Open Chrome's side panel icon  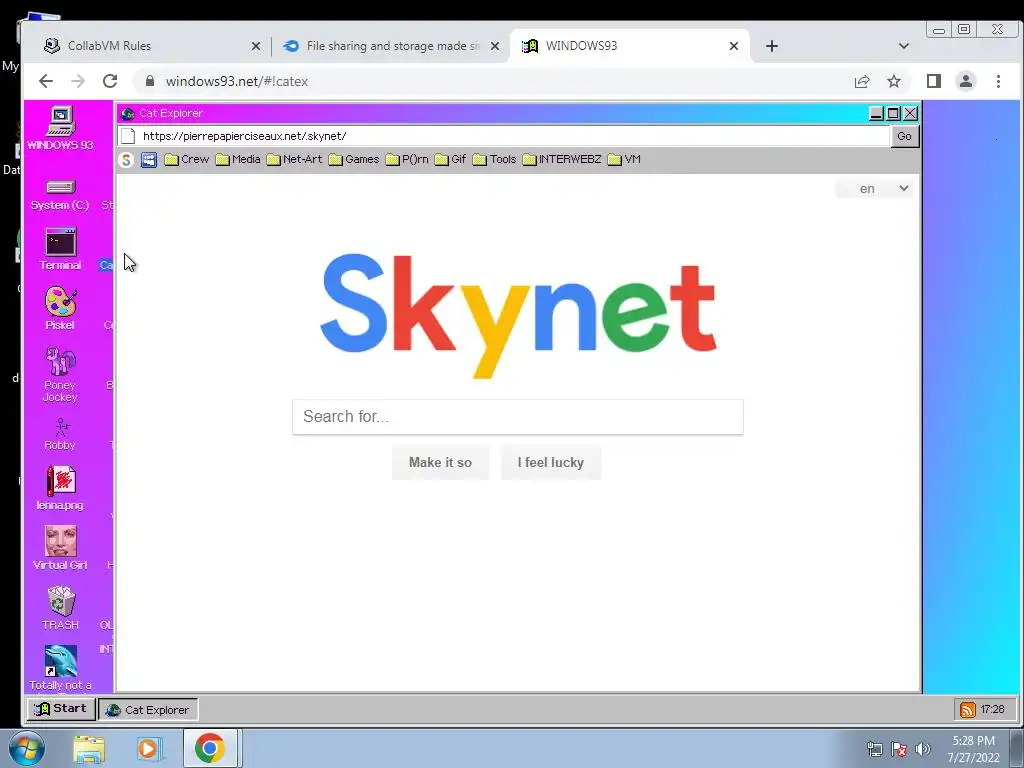[934, 81]
